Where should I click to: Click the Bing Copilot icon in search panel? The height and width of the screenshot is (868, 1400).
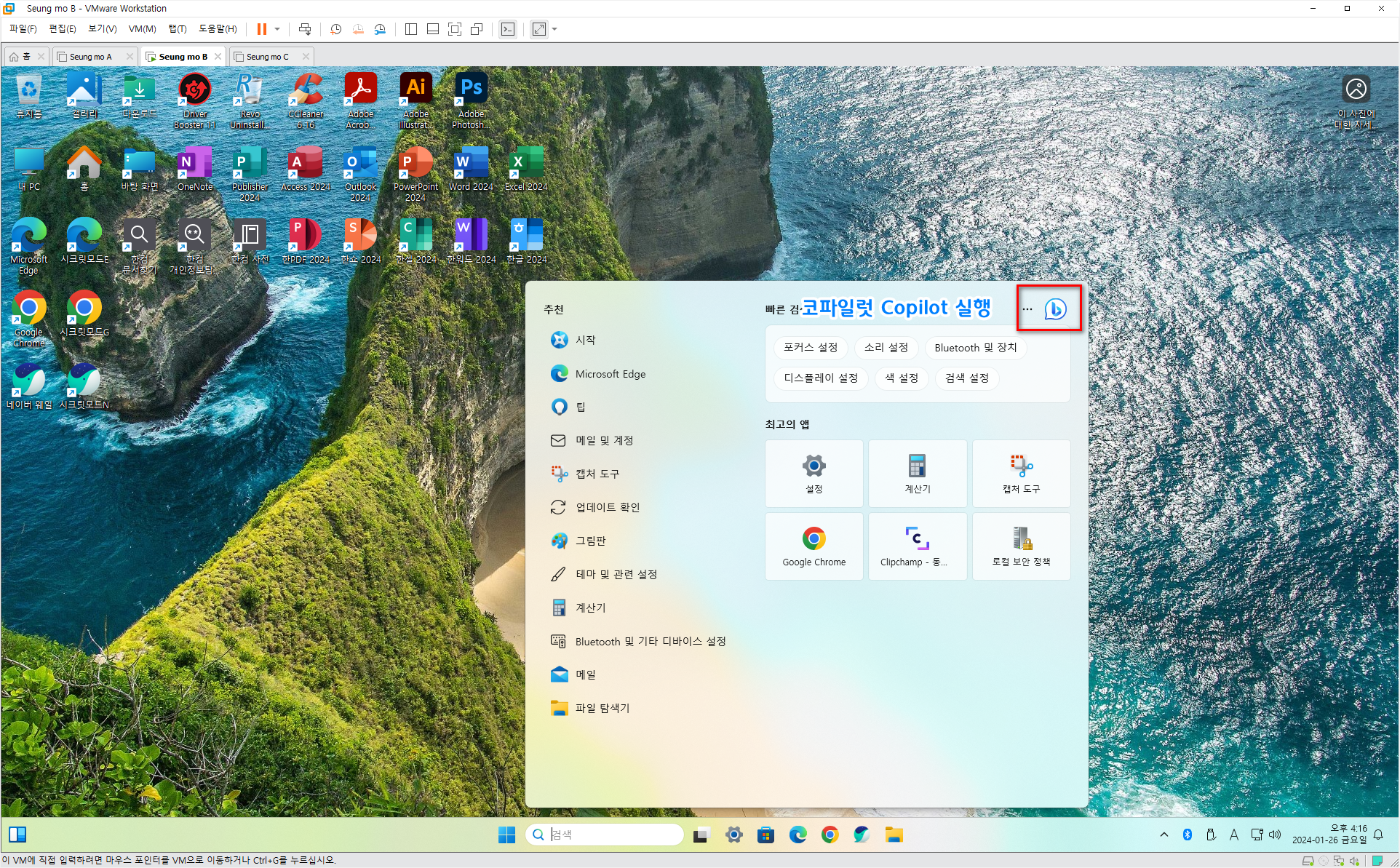point(1055,309)
